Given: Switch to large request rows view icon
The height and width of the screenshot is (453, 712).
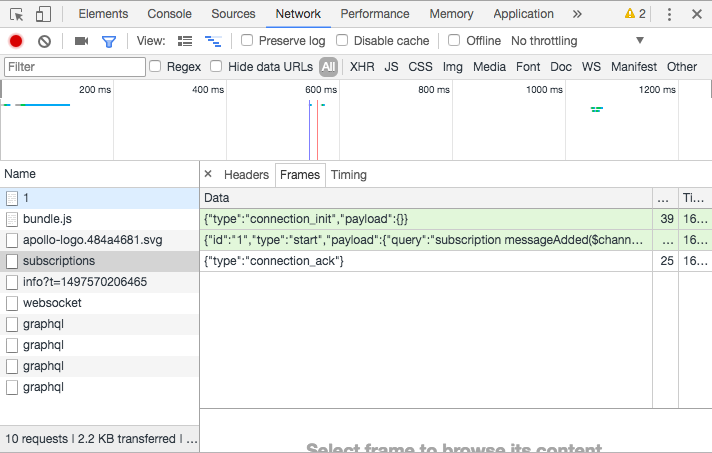Looking at the screenshot, I should tap(185, 41).
